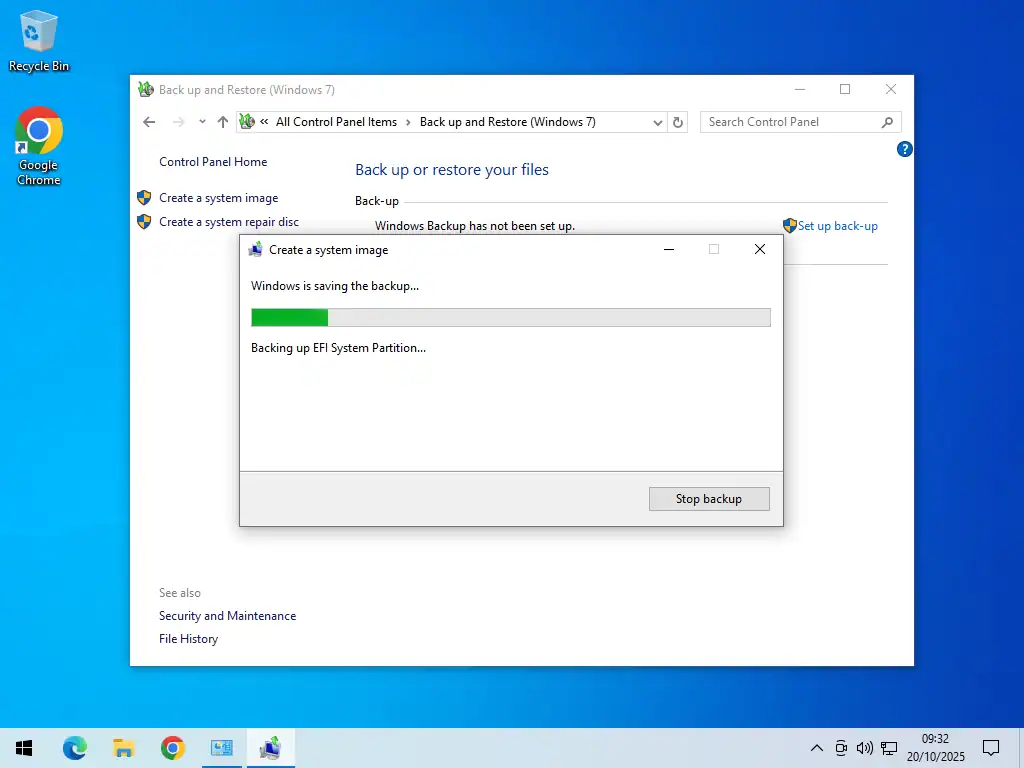This screenshot has height=768, width=1024.
Task: Click the search magnifier in the search box
Action: (886, 121)
